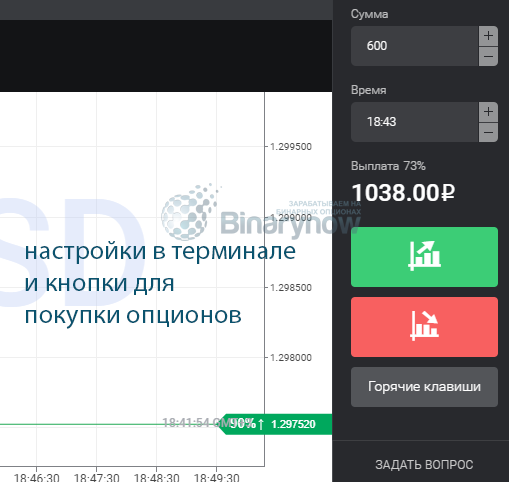Viewport: 509px width, 482px height.
Task: Buy a put option with red button
Action: coord(424,327)
